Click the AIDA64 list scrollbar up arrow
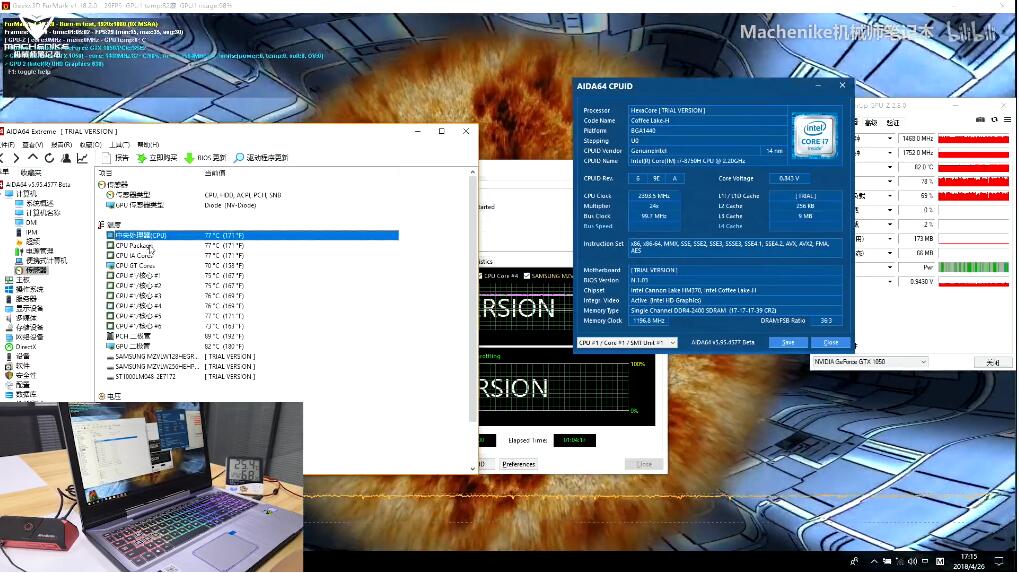 472,172
